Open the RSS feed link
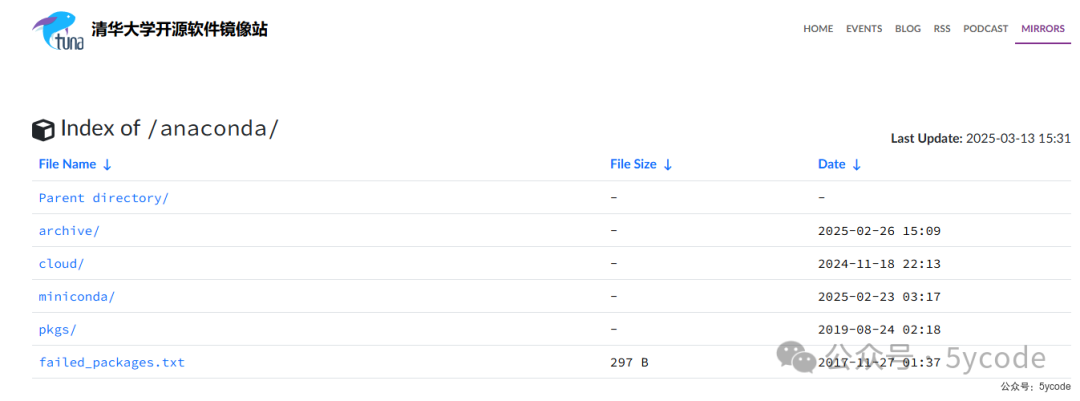Screen dimensions: 1080x401 tap(942, 29)
